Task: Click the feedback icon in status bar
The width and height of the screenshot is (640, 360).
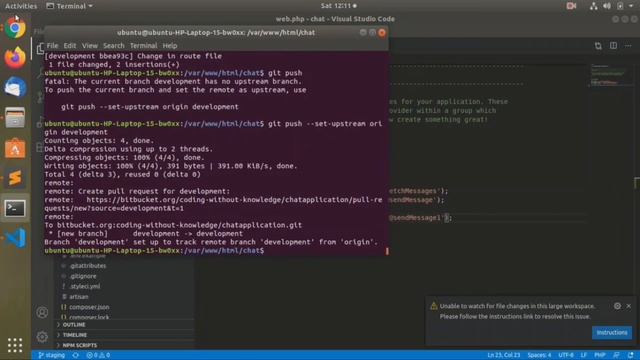Action: click(x=616, y=355)
